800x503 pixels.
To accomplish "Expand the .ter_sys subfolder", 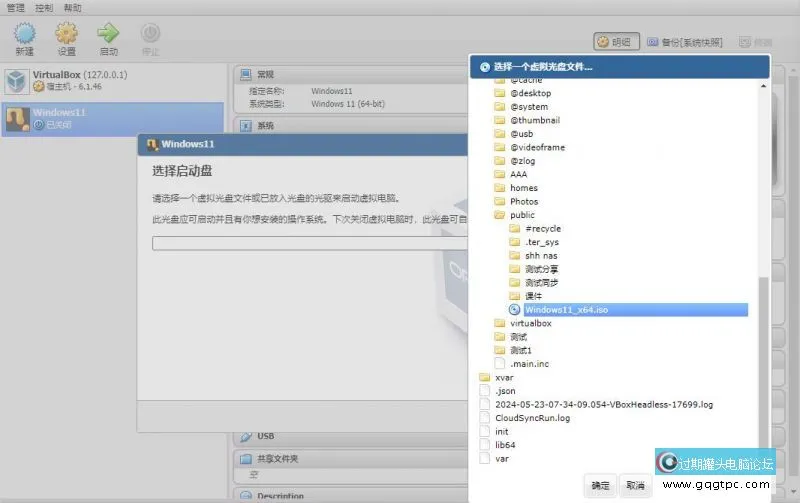I will point(515,242).
